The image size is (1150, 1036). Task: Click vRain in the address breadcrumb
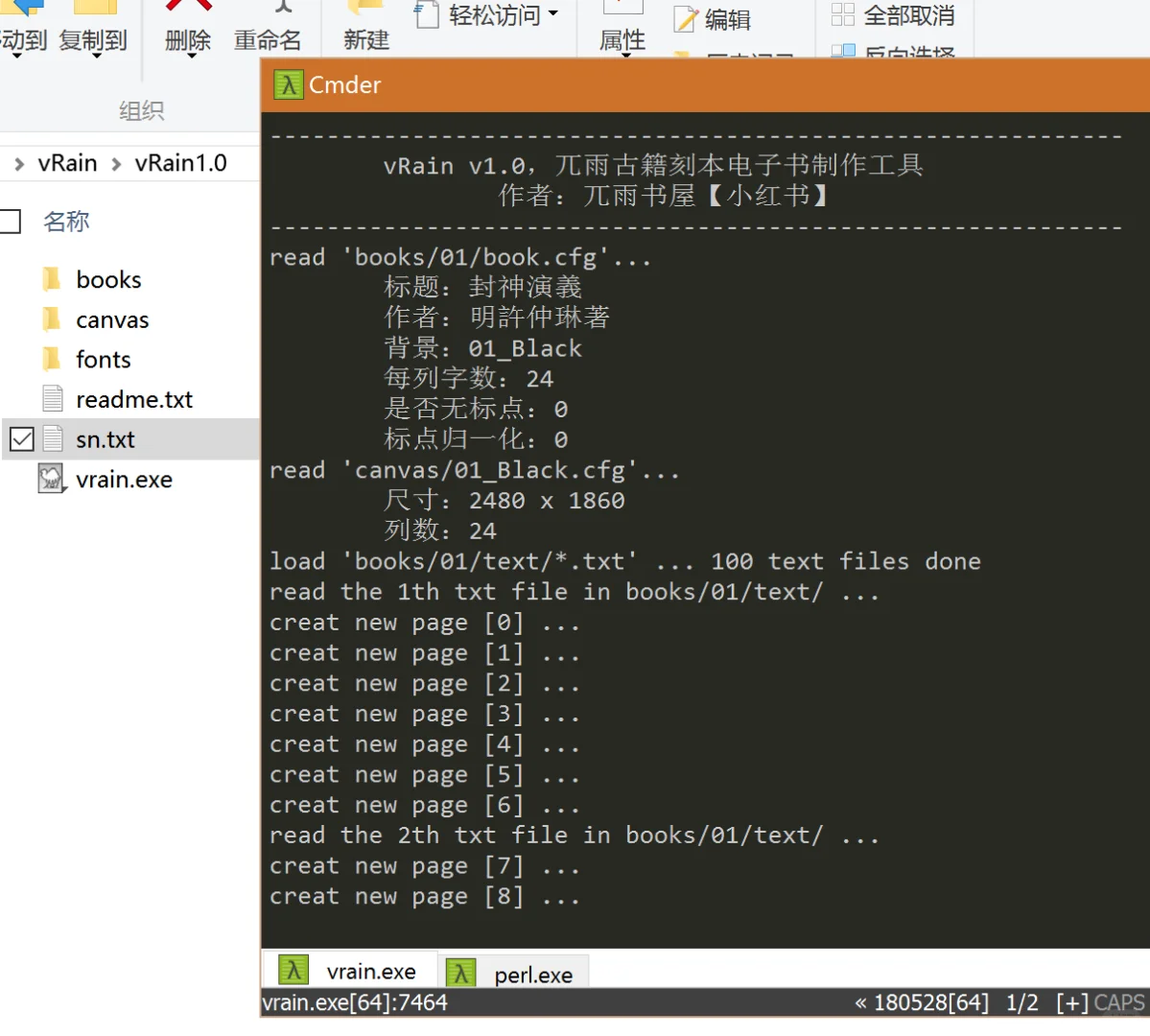click(x=67, y=163)
